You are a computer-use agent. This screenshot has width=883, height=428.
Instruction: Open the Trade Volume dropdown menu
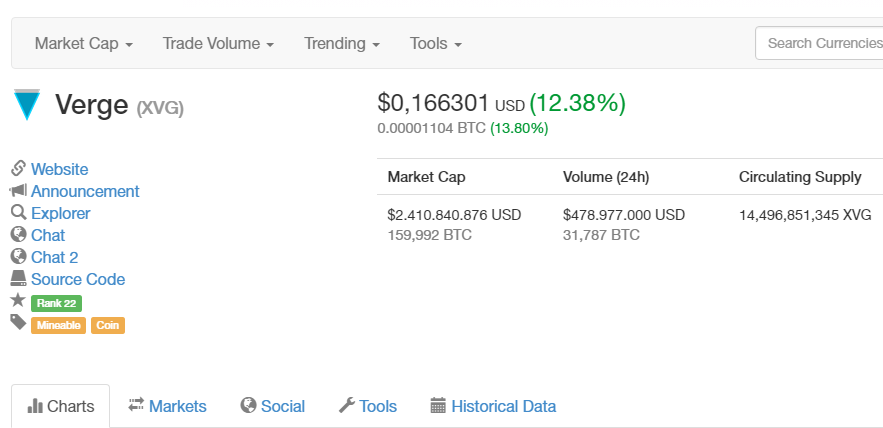pos(218,44)
